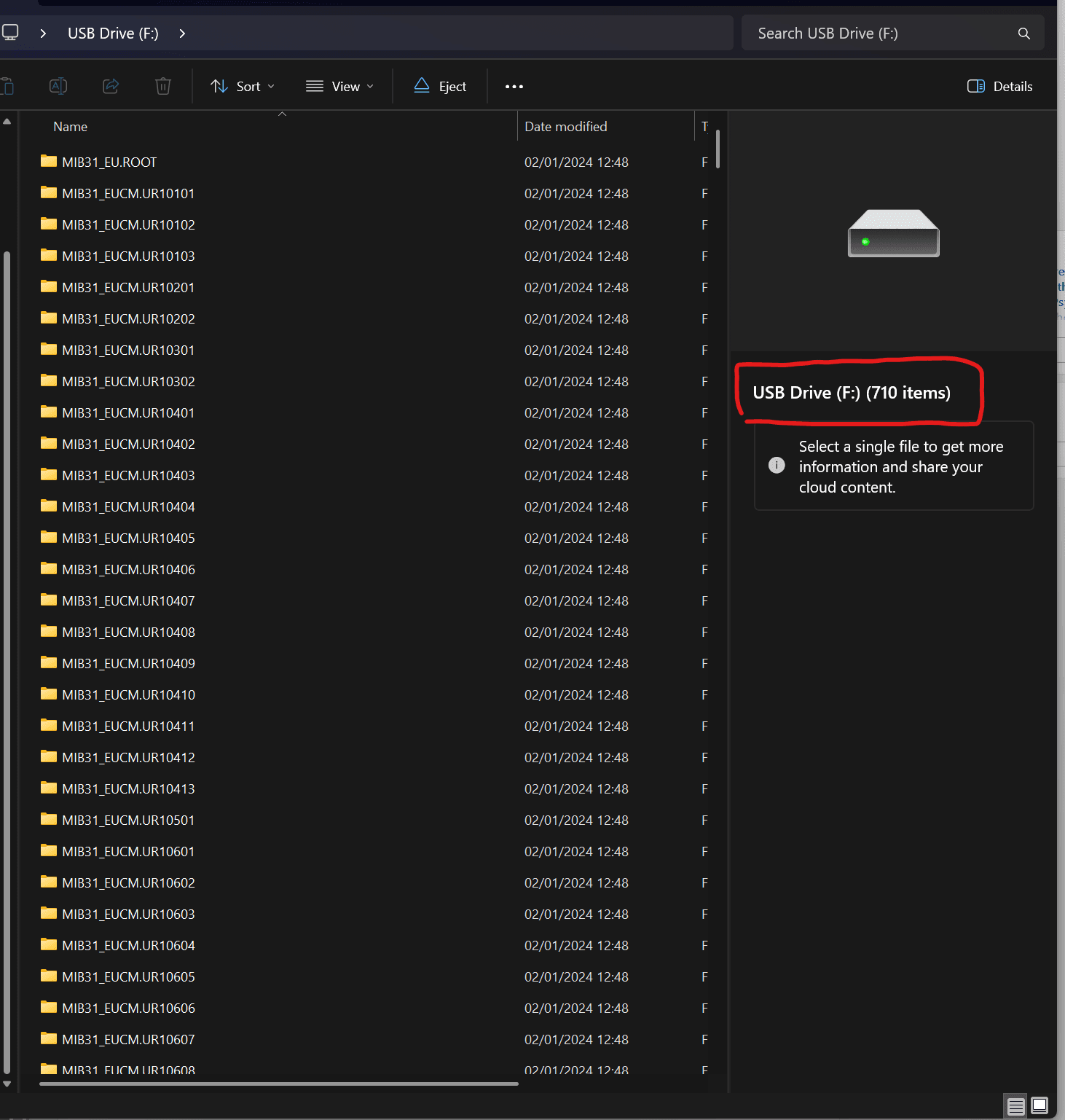Select folder MIB31_EUCM.UR10301

[x=128, y=350]
